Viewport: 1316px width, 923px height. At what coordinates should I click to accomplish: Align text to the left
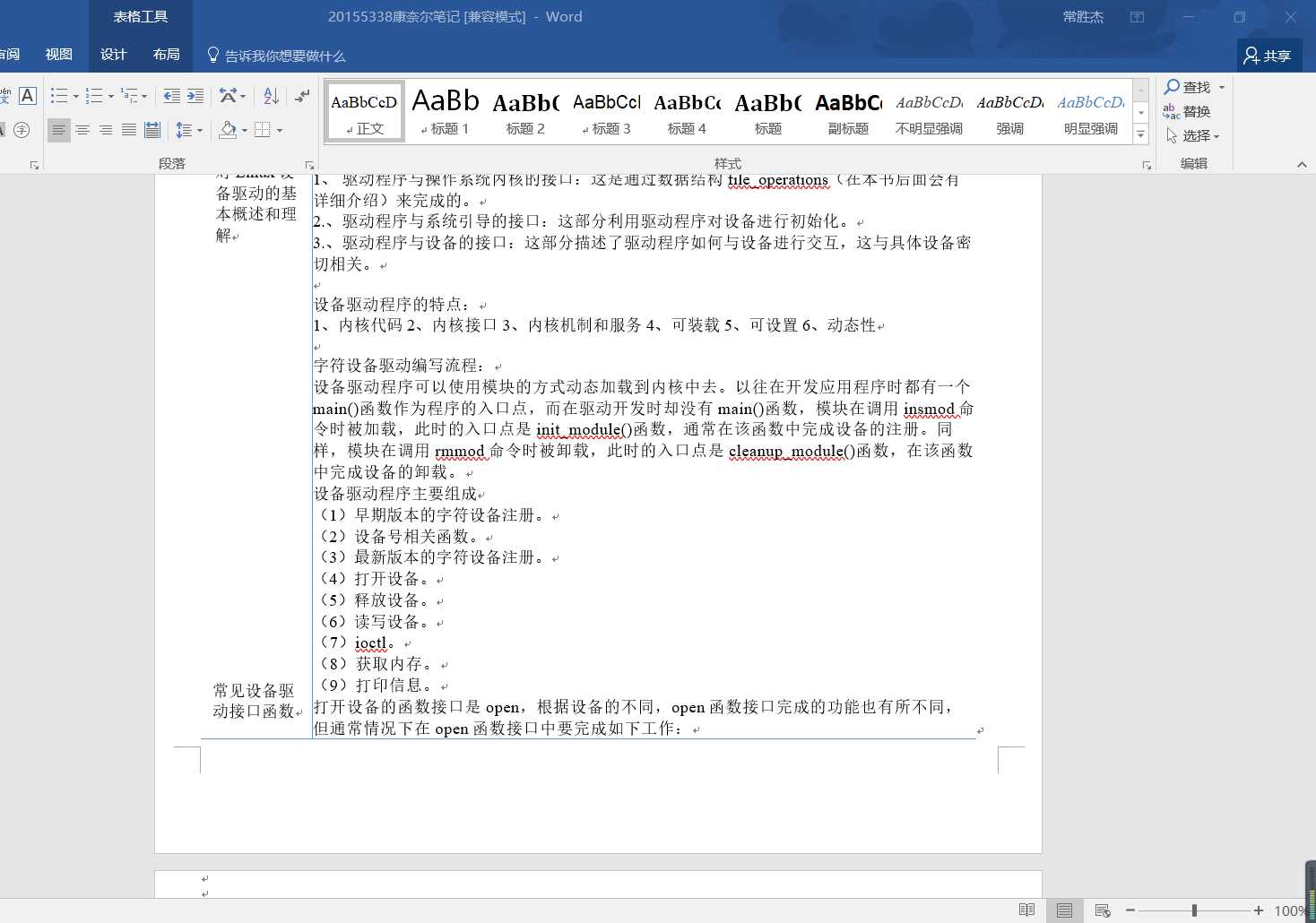(58, 130)
